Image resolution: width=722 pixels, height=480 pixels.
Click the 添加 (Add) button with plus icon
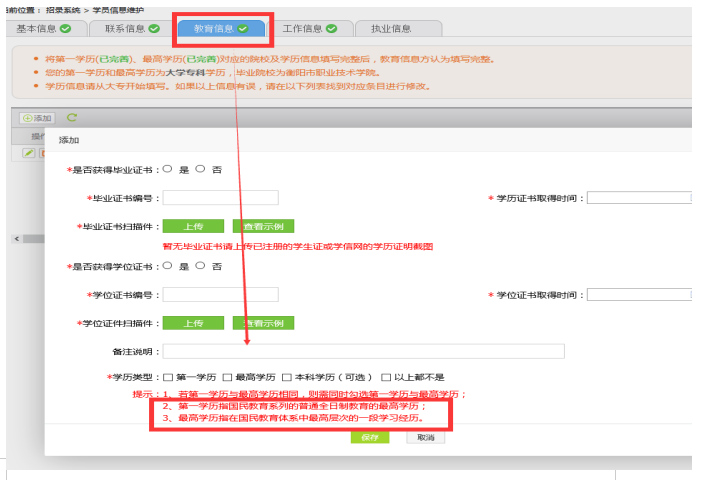coord(38,118)
